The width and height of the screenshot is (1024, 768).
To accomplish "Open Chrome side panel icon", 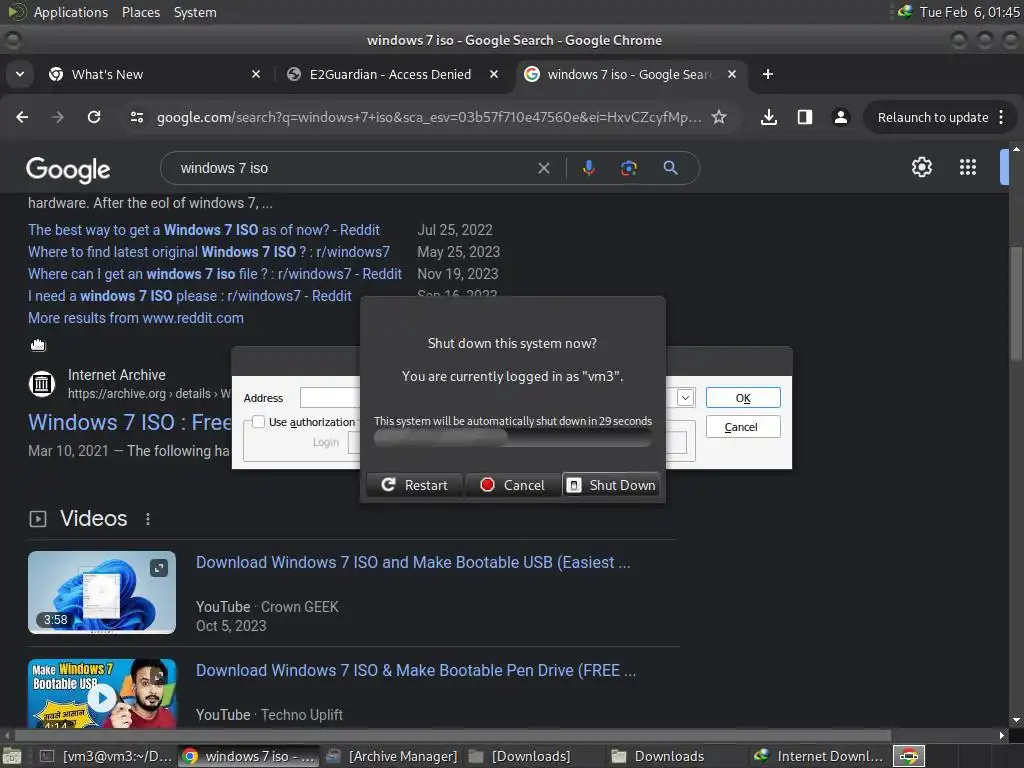I will (805, 117).
